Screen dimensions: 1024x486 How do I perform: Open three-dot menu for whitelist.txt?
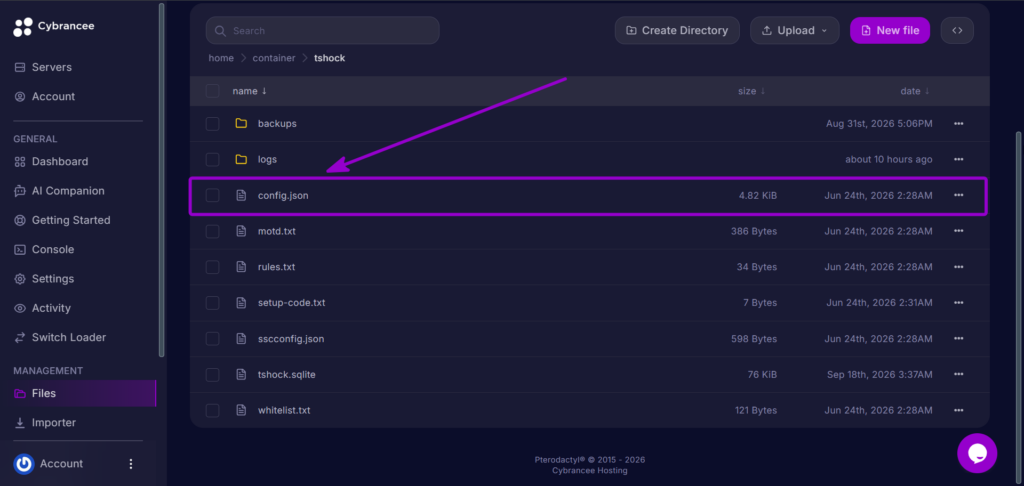click(958, 410)
